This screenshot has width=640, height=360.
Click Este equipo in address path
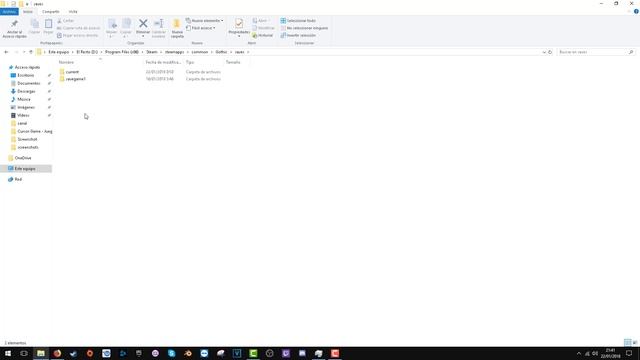click(58, 52)
